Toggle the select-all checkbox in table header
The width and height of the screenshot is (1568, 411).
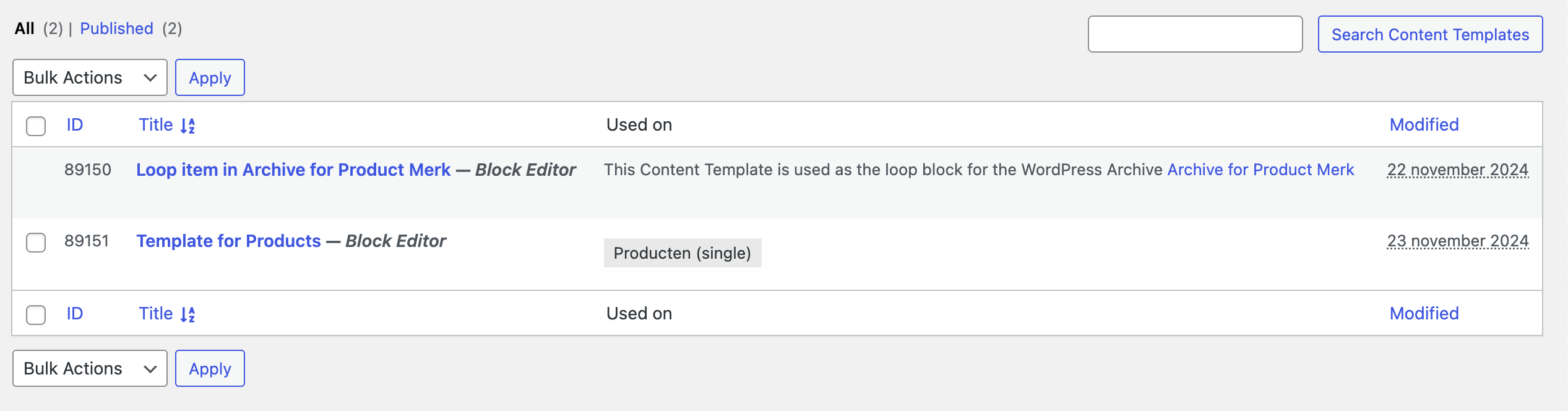click(x=36, y=126)
